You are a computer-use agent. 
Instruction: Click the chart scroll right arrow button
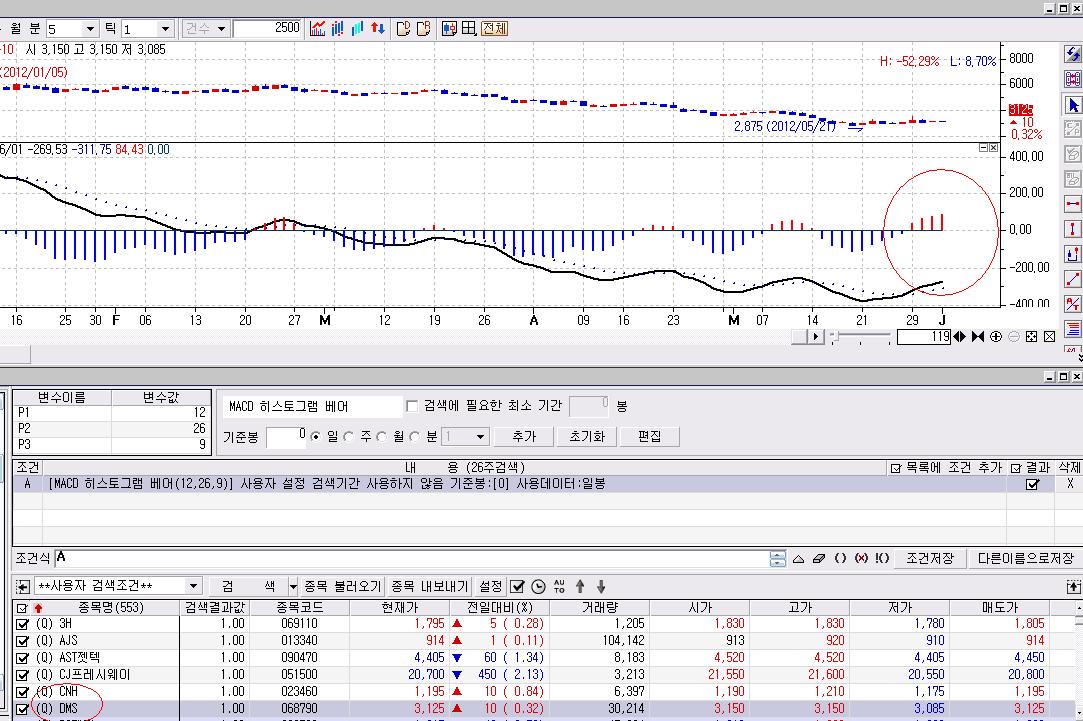tap(816, 336)
